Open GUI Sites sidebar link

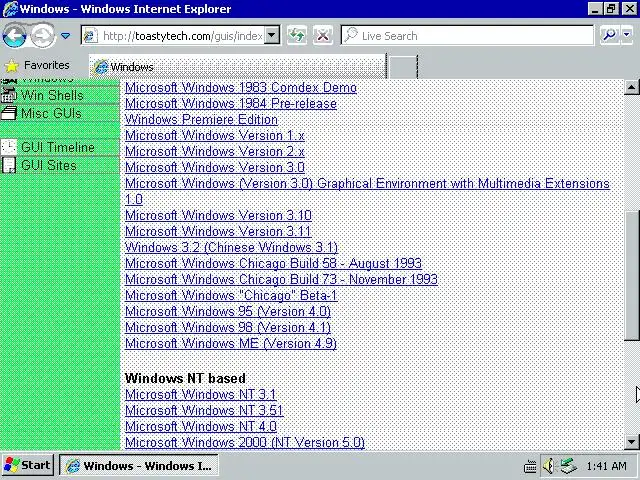49,165
